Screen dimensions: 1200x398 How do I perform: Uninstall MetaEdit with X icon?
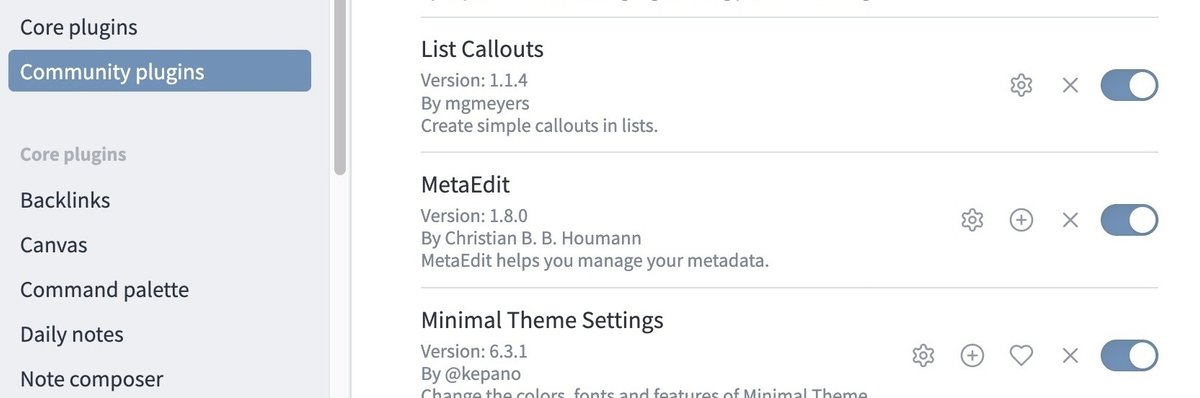[1070, 220]
